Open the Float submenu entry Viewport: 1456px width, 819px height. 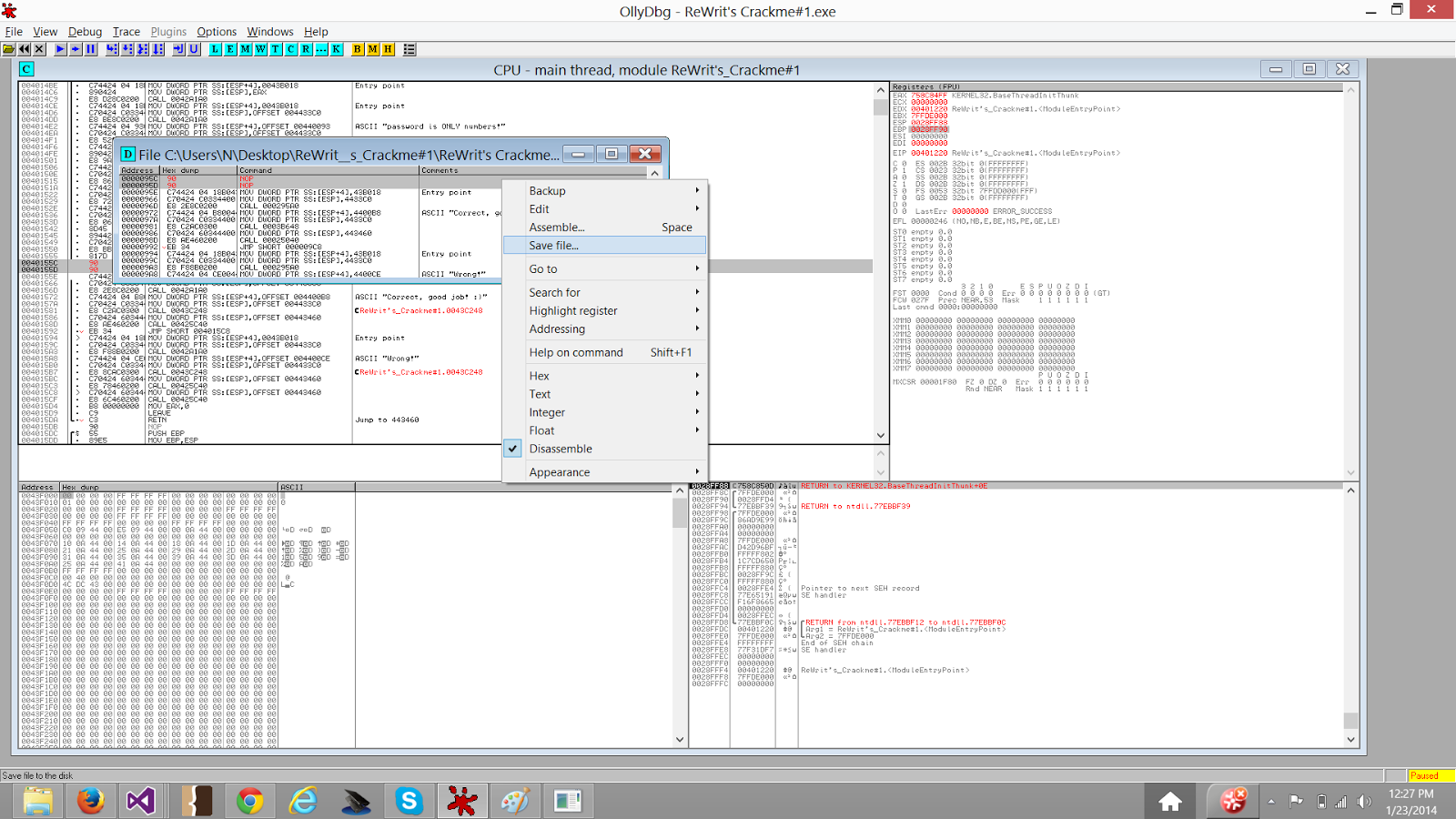(605, 430)
